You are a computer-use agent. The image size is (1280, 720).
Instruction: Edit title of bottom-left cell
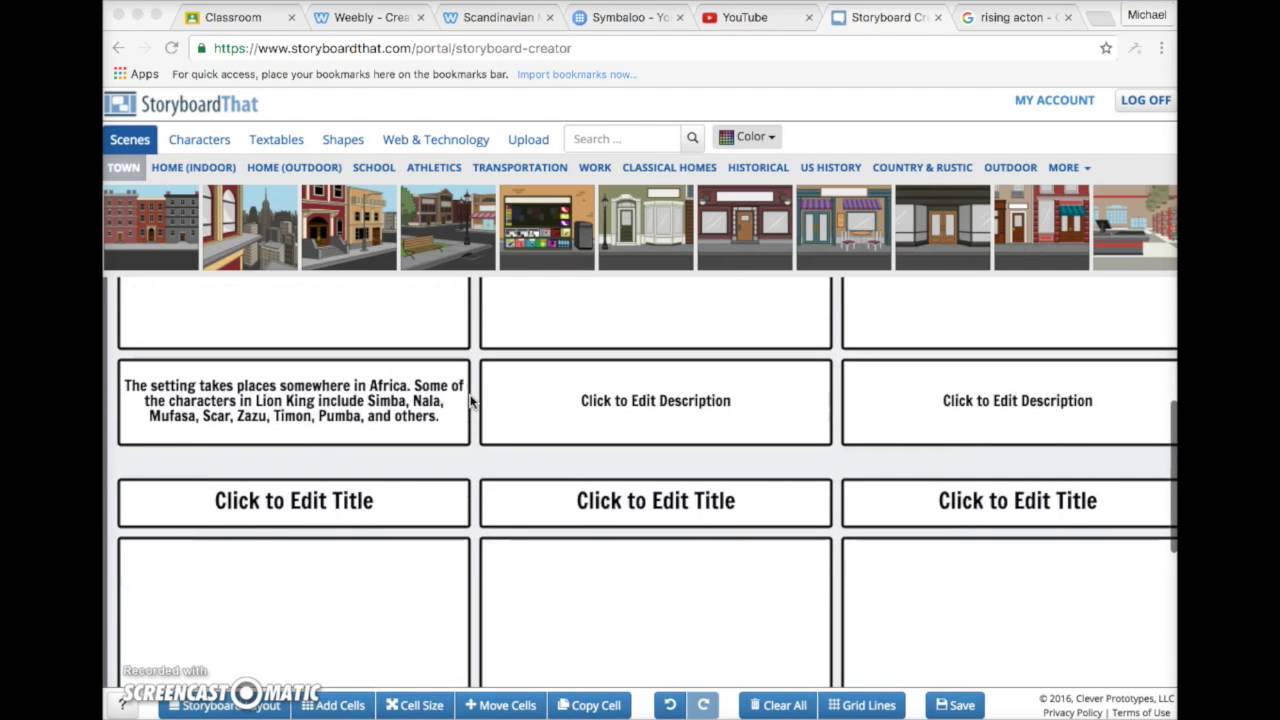[x=294, y=501]
